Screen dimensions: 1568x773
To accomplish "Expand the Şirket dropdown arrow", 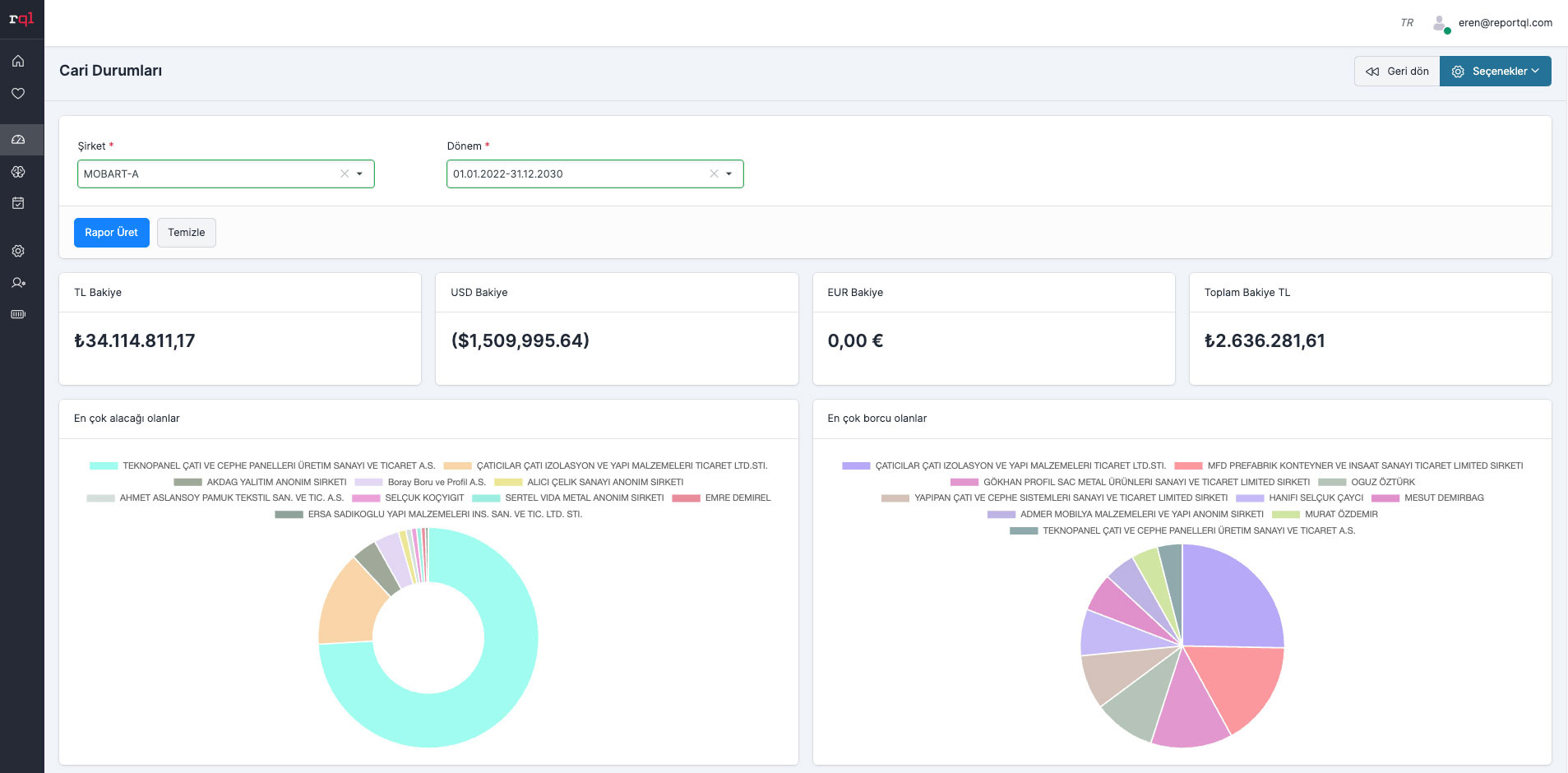I will [360, 174].
